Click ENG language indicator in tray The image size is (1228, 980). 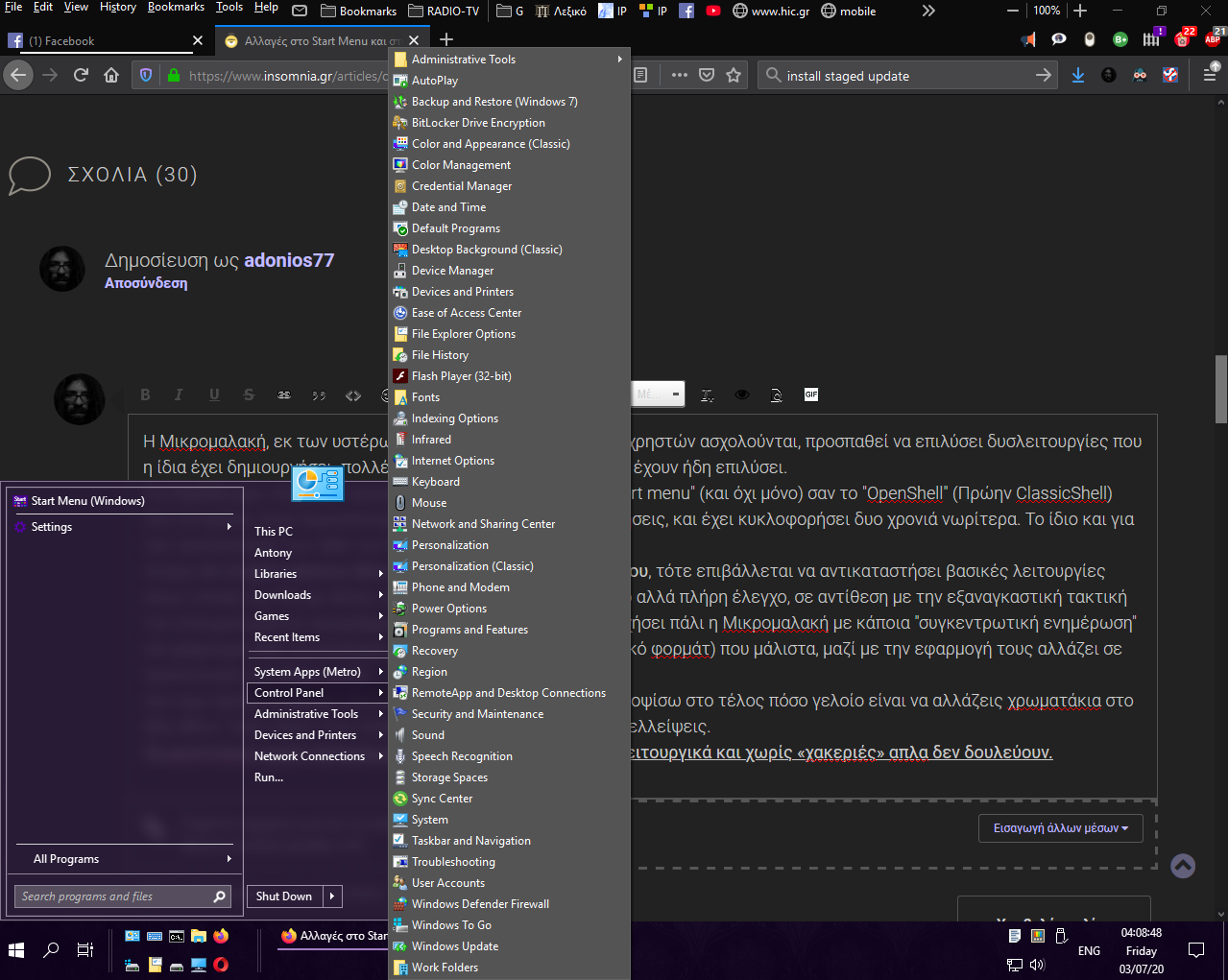[1089, 951]
